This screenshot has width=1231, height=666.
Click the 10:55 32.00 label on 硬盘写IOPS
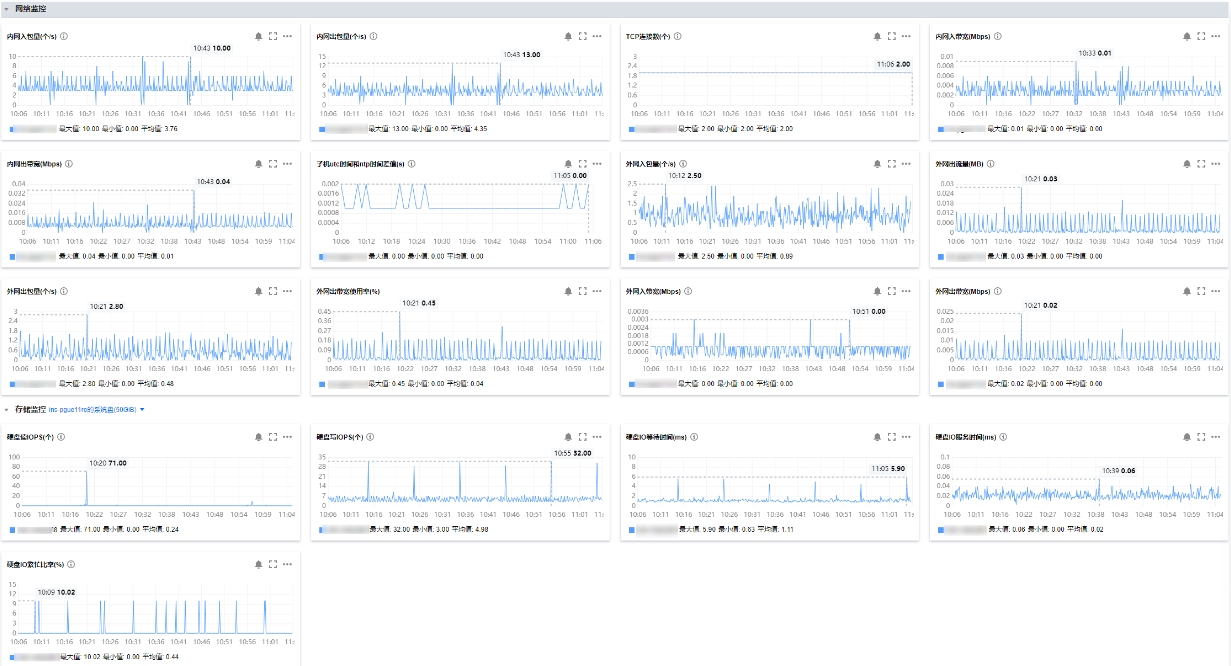pos(573,453)
